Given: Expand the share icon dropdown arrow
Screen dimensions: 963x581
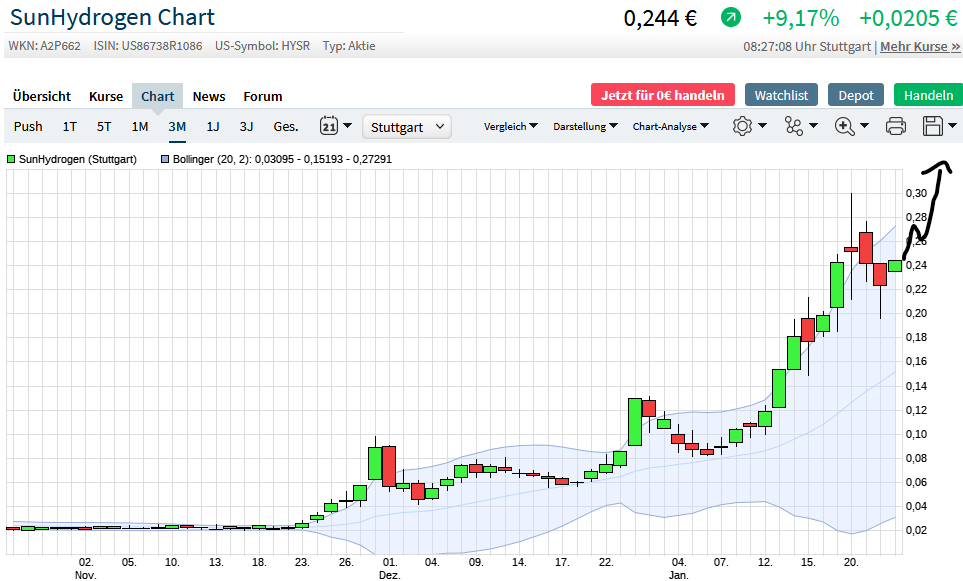Looking at the screenshot, I should (813, 126).
